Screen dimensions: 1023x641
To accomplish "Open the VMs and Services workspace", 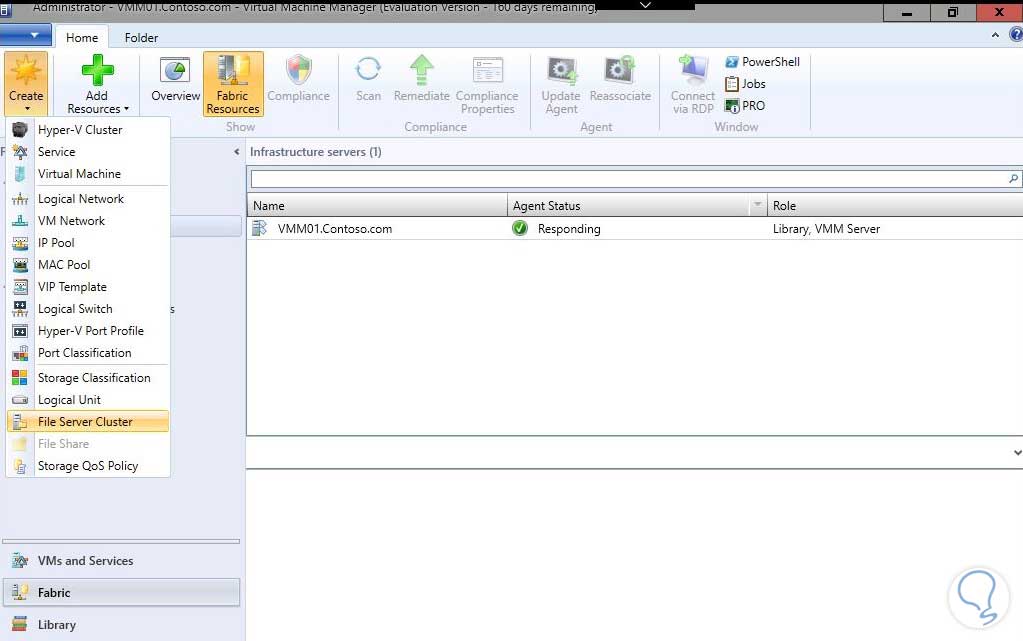I will pyautogui.click(x=121, y=561).
